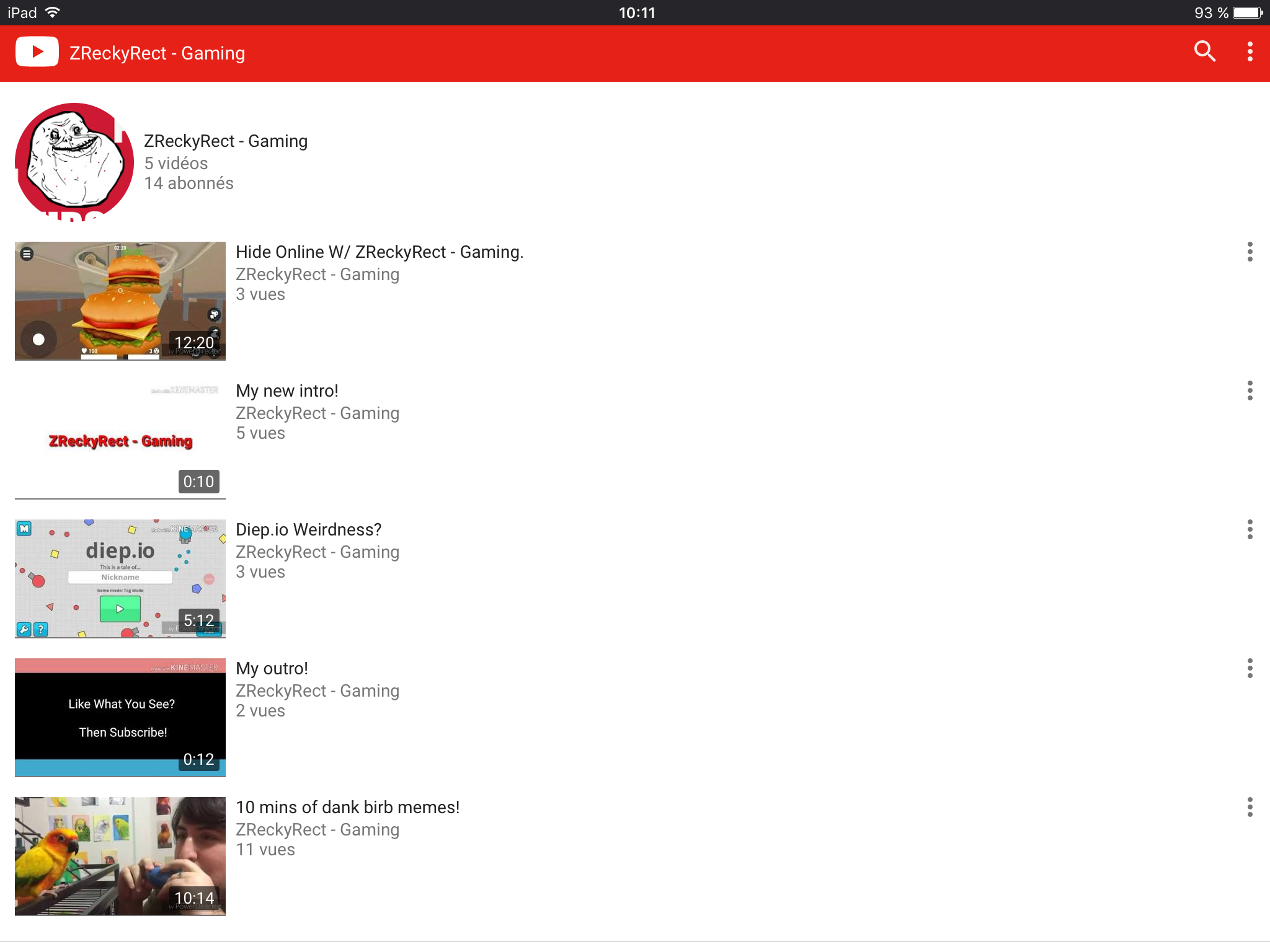This screenshot has width=1270, height=952.
Task: Tap the iPad label in status bar
Action: coord(22,12)
